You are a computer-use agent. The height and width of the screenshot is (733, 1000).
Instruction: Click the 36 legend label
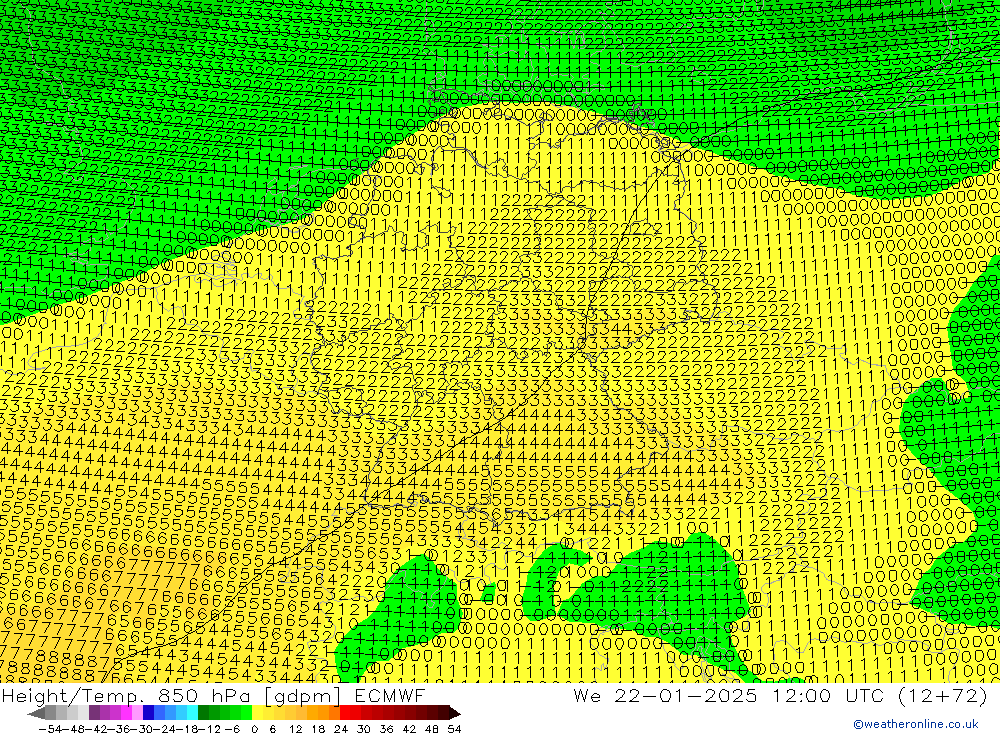[x=386, y=729]
